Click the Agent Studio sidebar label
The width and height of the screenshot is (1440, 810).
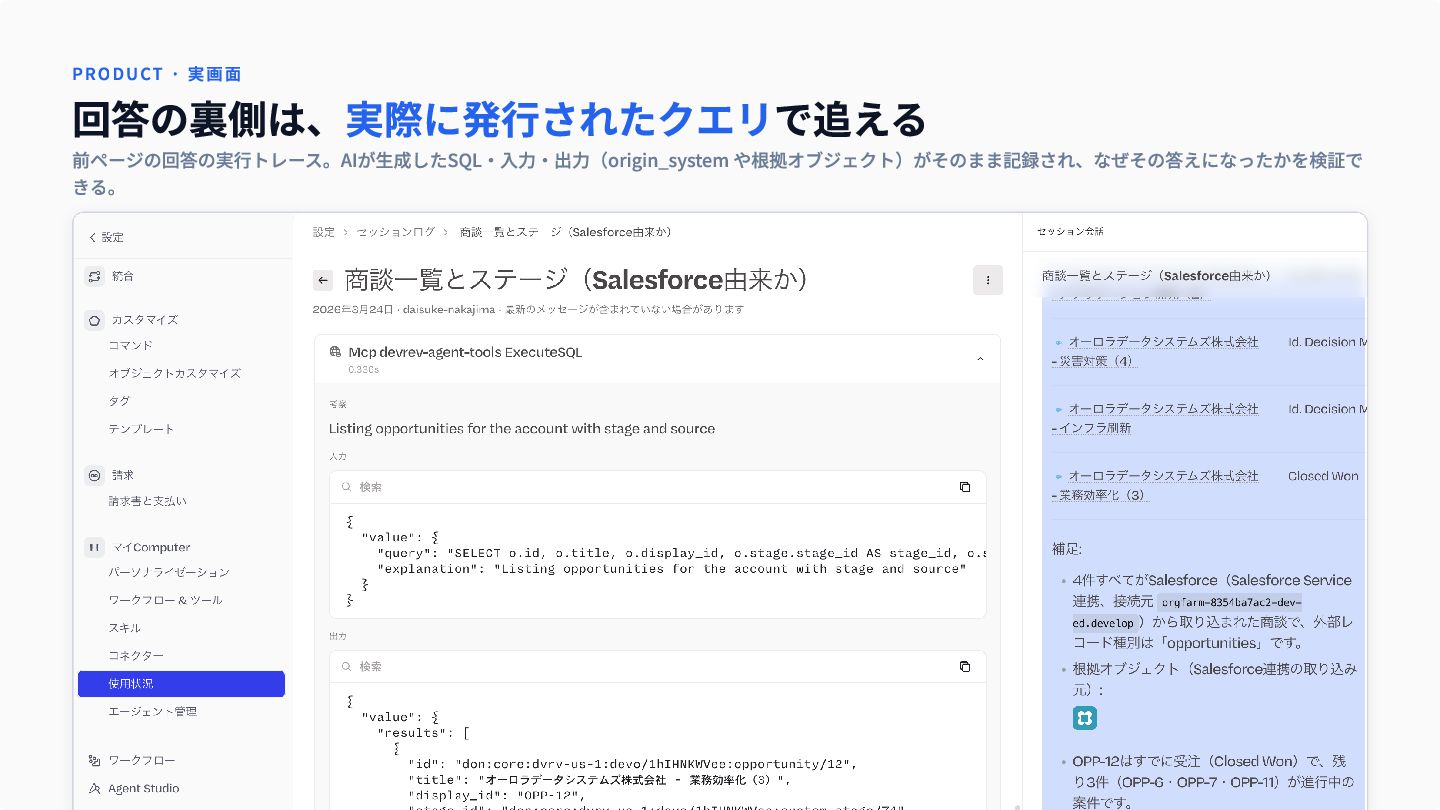click(x=144, y=788)
